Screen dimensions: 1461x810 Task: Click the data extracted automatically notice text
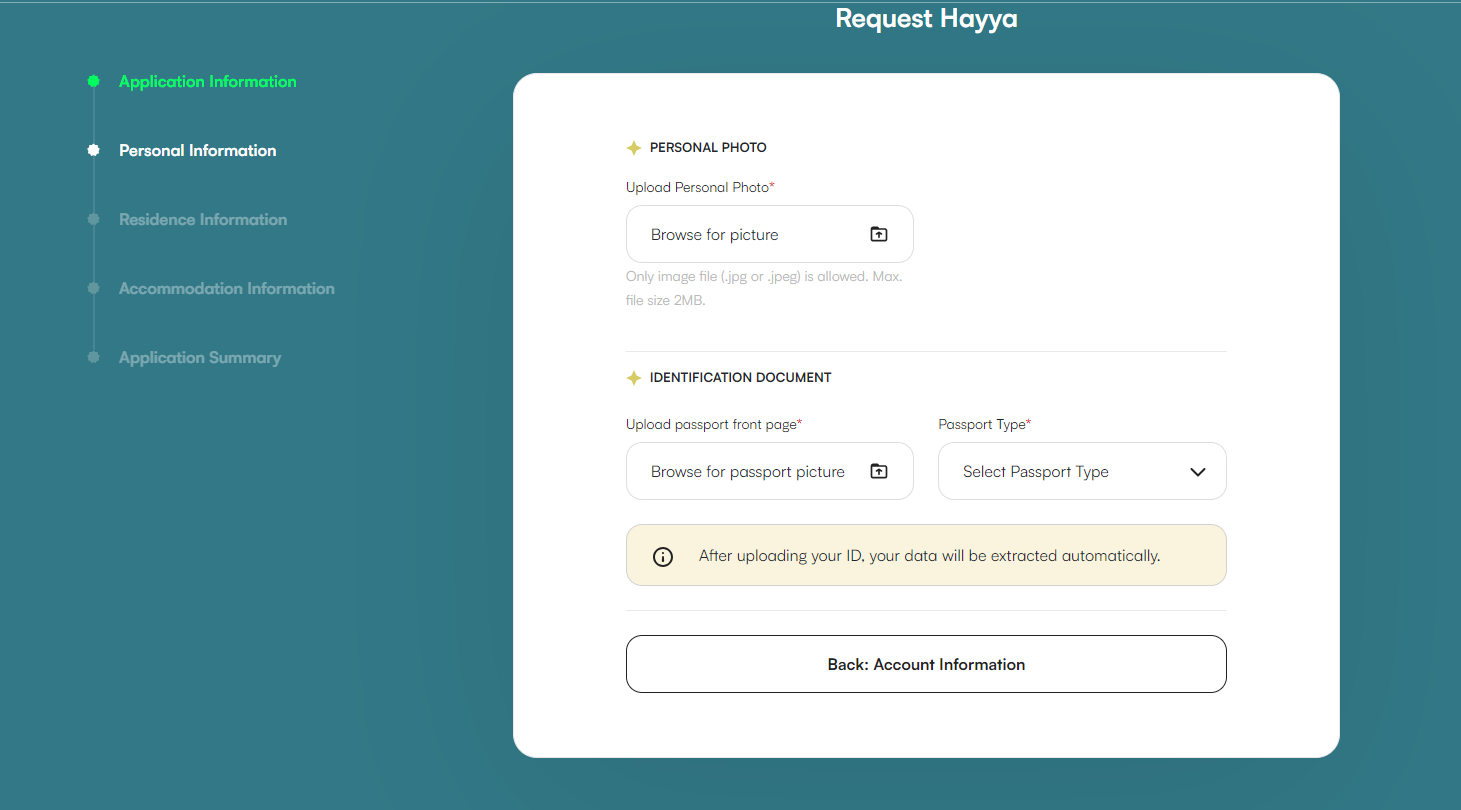(930, 556)
